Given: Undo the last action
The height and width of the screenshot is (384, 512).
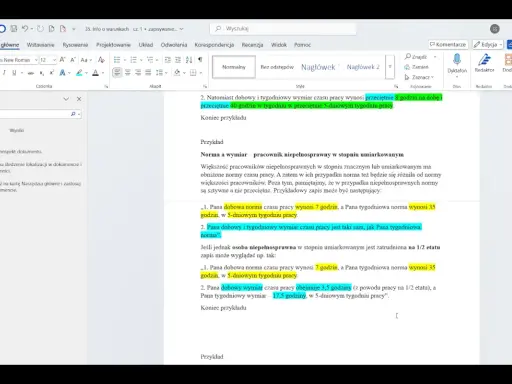Looking at the screenshot, I should 25,29.
